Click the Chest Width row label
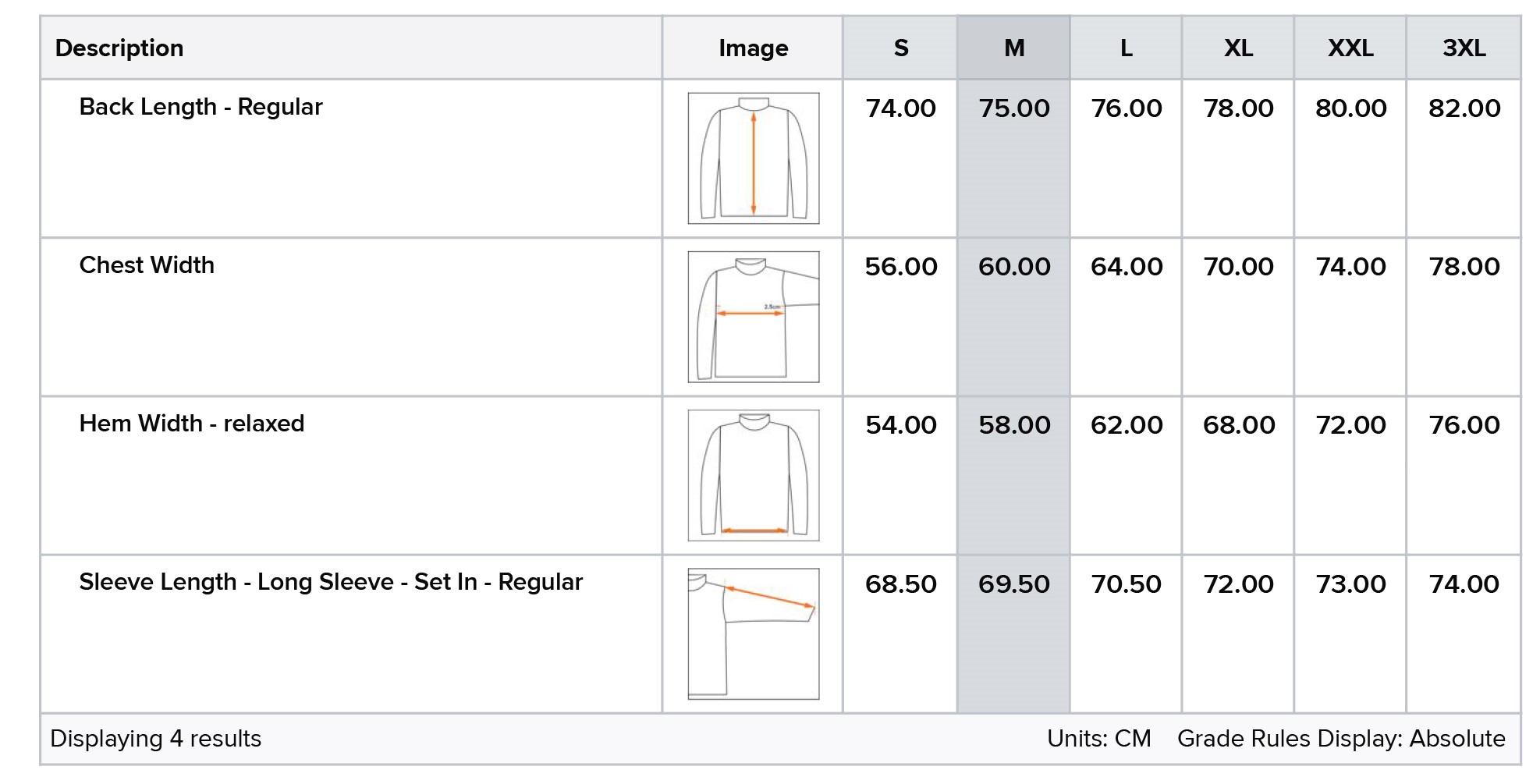Image resolution: width=1540 pixels, height=784 pixels. pyautogui.click(x=147, y=265)
